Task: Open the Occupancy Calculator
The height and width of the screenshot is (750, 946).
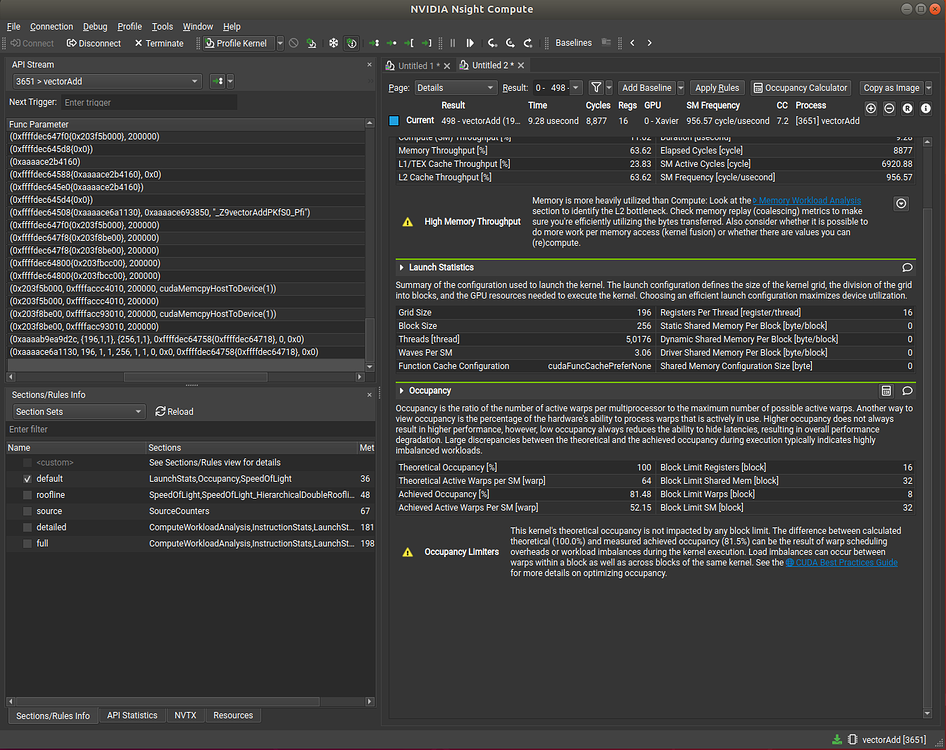Action: point(801,88)
